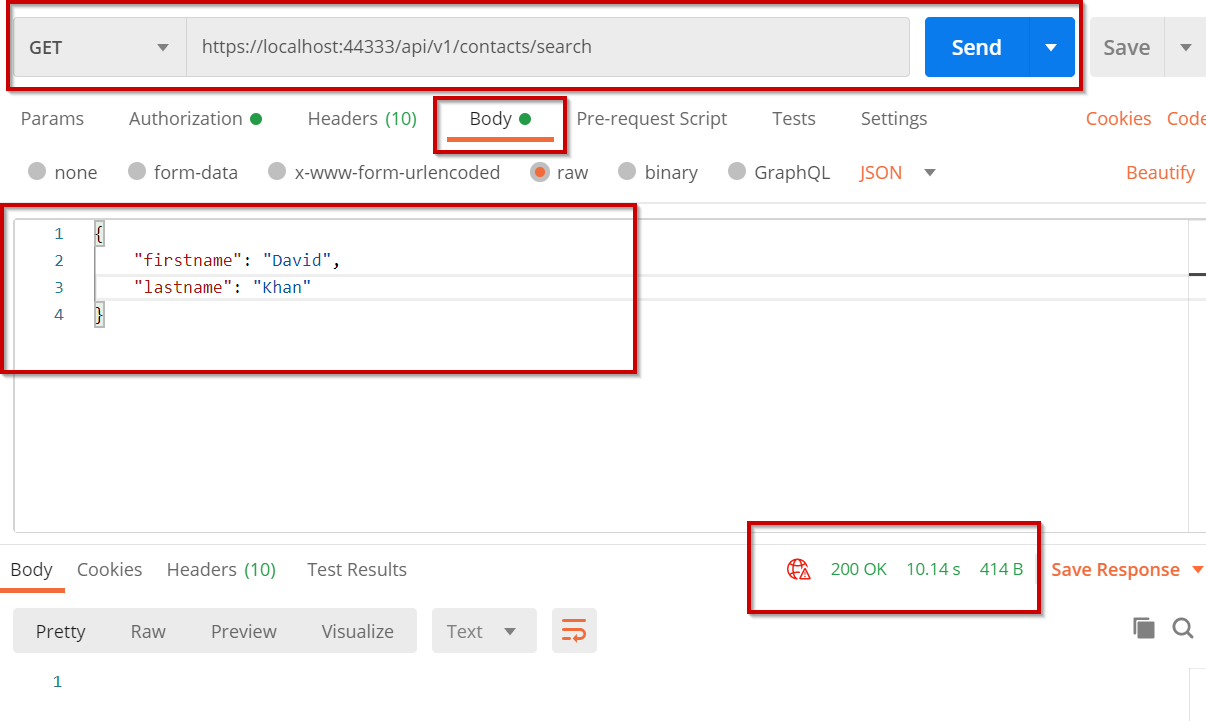Click line number 1 in body editor

[x=58, y=233]
